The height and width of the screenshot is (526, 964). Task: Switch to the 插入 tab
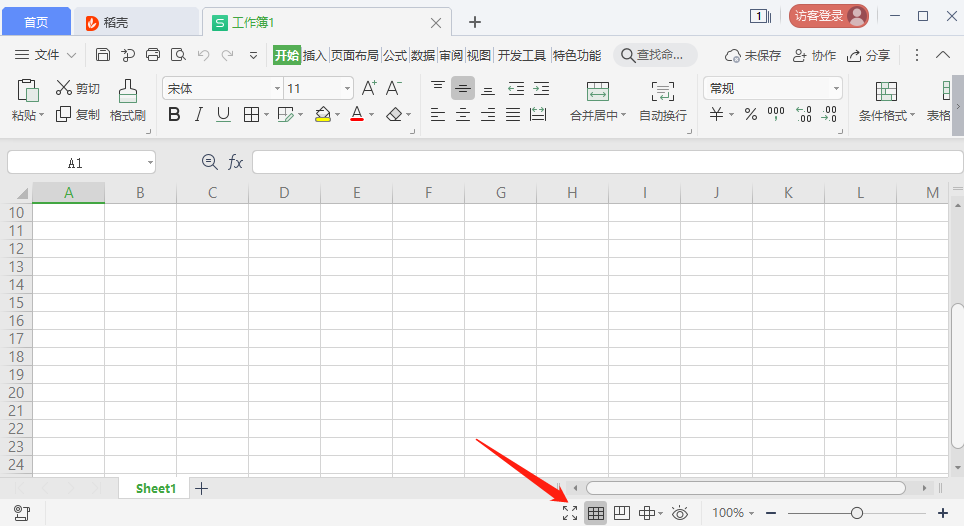pos(314,56)
